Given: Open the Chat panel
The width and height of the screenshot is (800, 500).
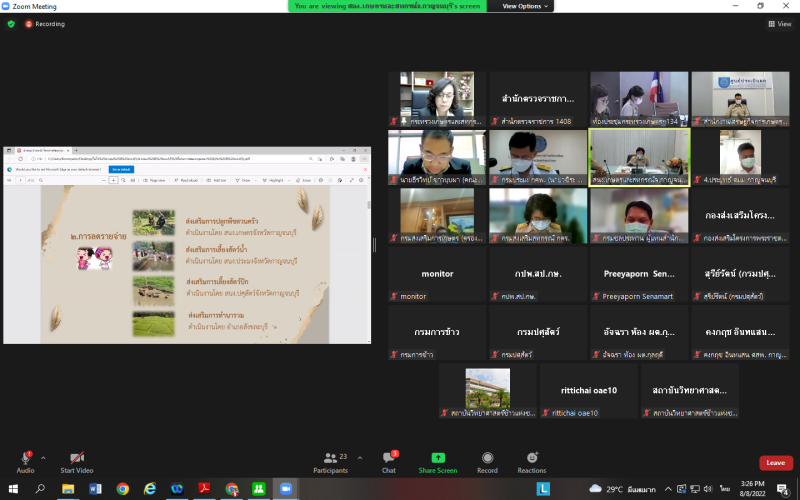Looking at the screenshot, I should pos(388,458).
